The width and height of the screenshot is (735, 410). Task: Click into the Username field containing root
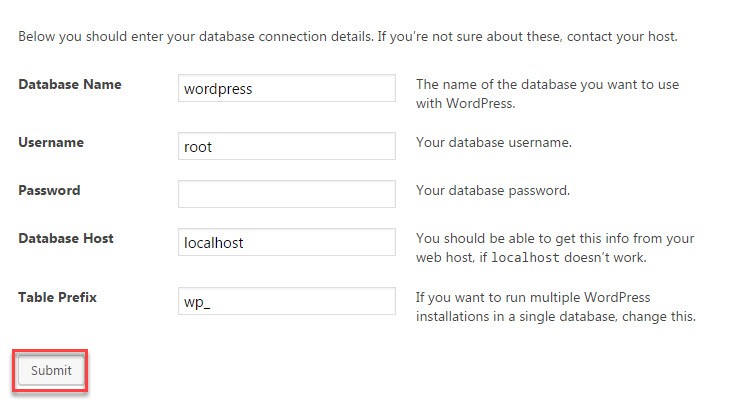pos(286,146)
